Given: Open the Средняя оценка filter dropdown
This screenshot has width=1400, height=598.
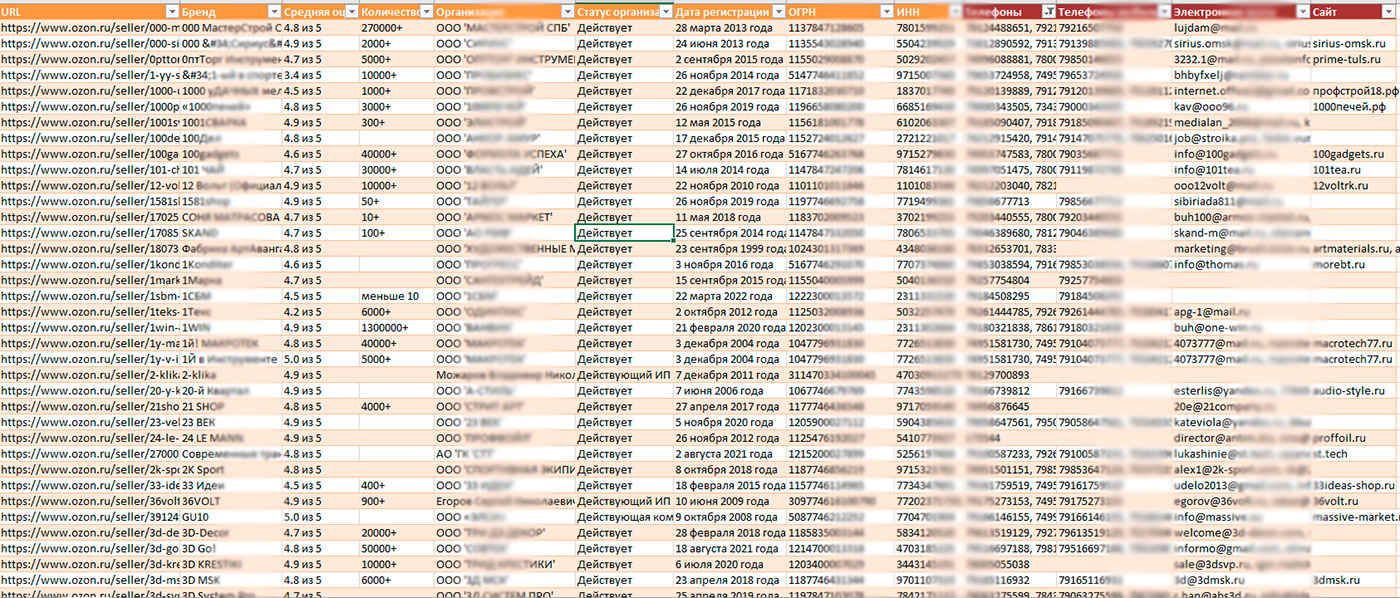Looking at the screenshot, I should click(x=351, y=11).
